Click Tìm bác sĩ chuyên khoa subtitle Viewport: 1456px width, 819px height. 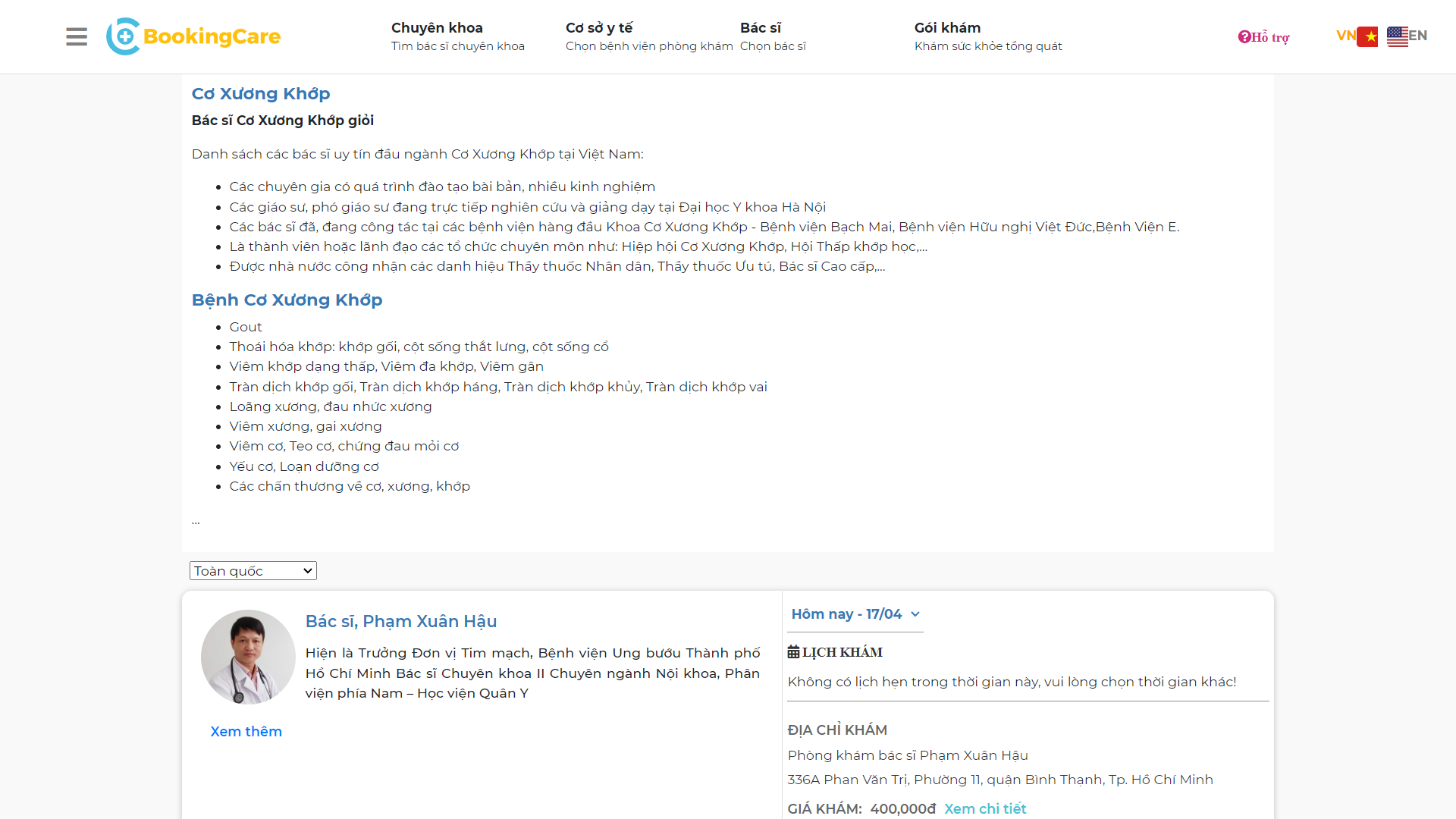click(457, 46)
